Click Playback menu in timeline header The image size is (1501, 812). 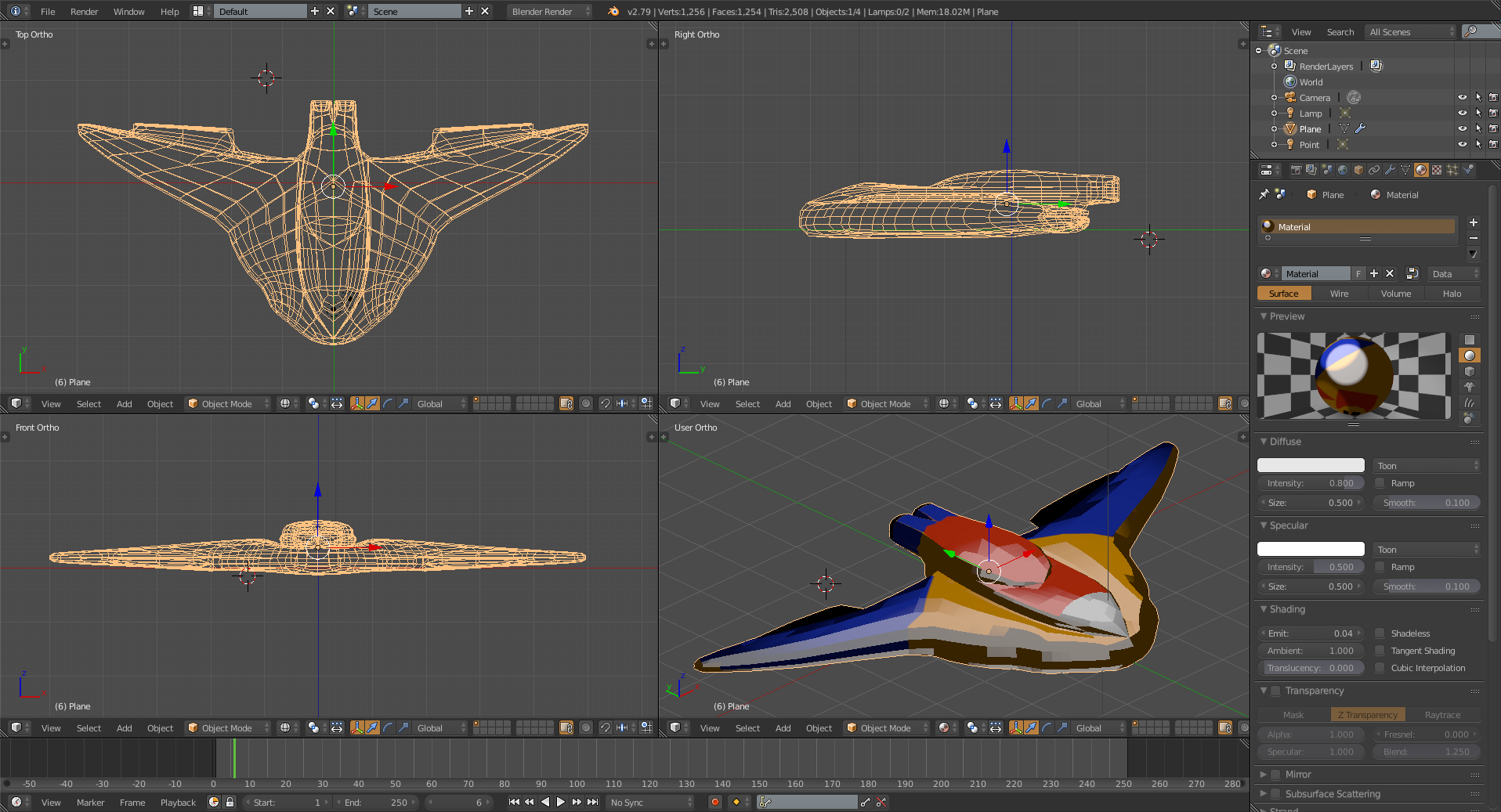click(178, 802)
